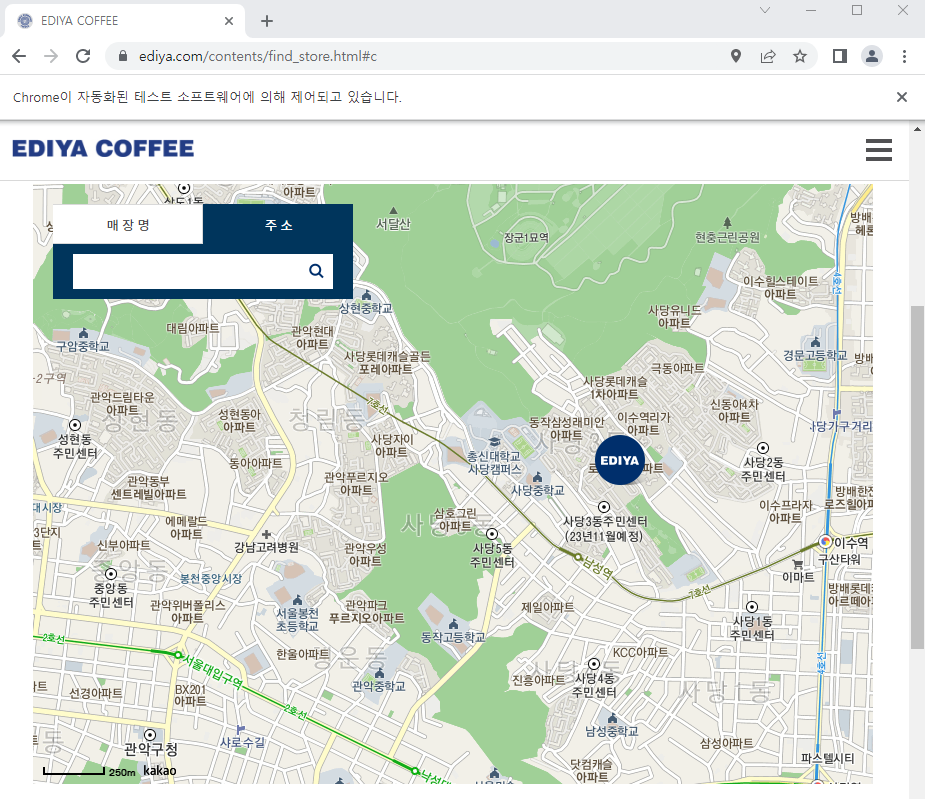Click the 현충근린공원 park label

[727, 237]
